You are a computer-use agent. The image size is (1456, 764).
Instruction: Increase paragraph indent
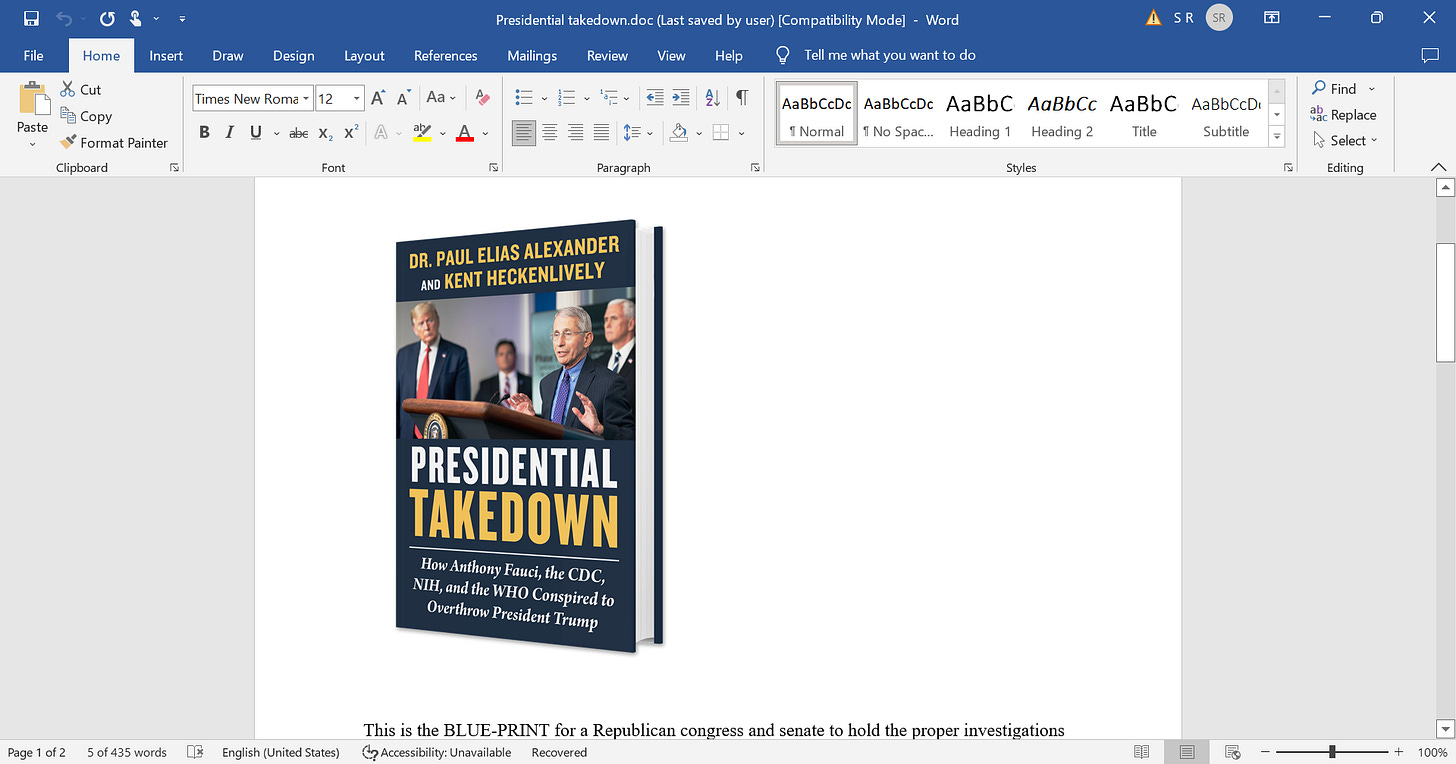(681, 98)
